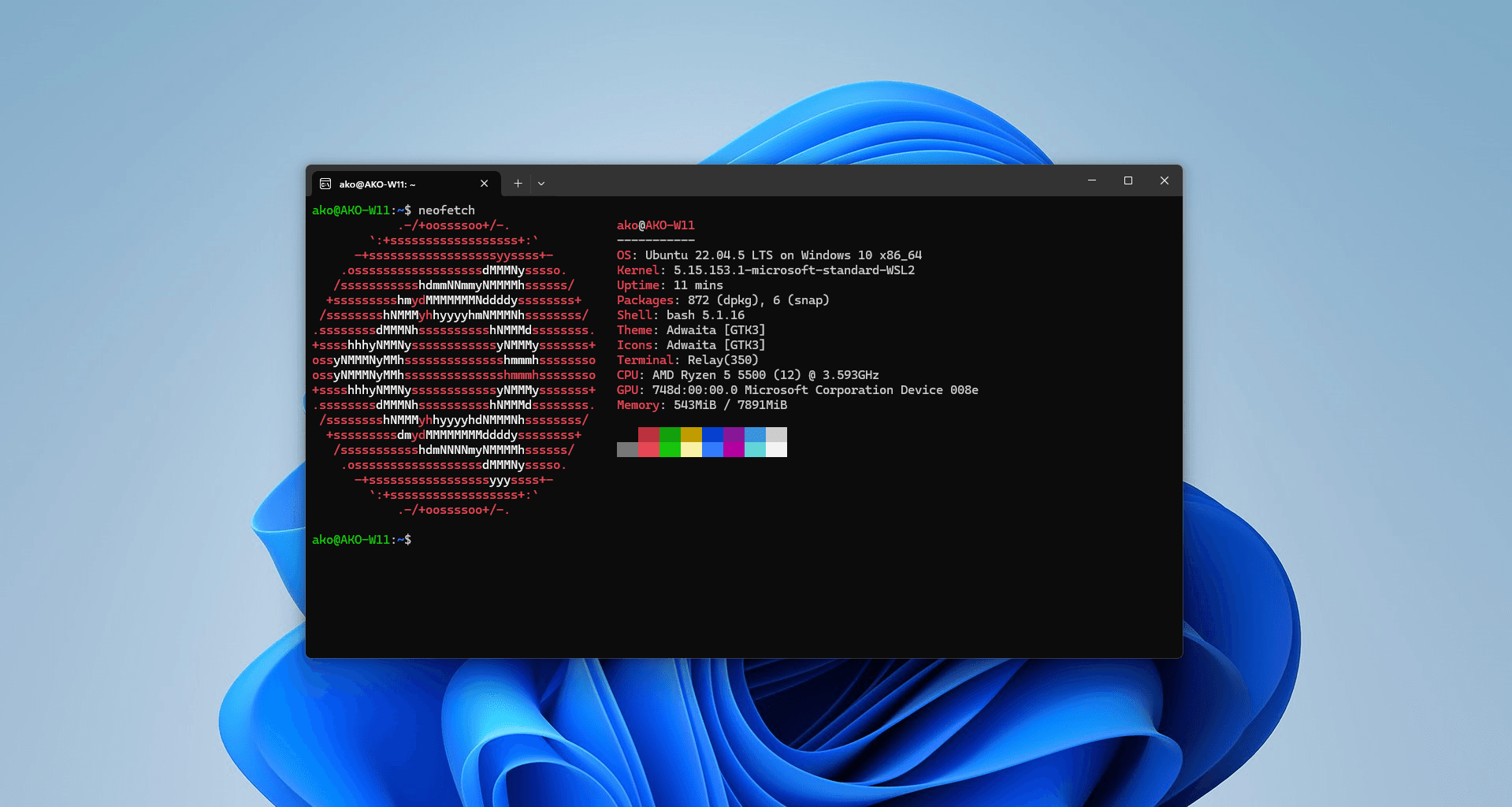
Task: Click the Memory usage line
Action: pos(701,405)
